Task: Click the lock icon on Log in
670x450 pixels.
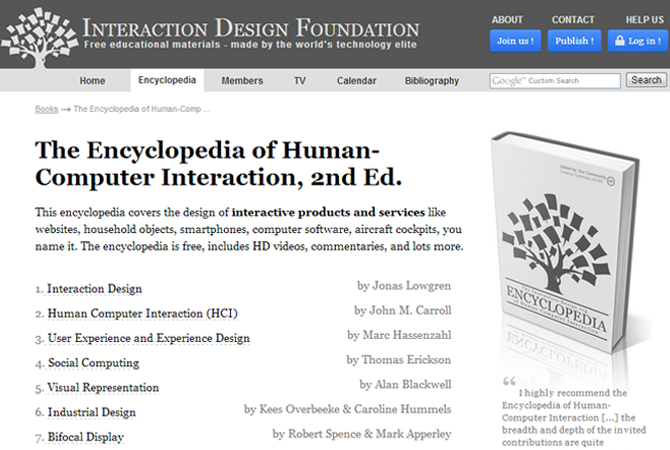Action: [x=620, y=41]
